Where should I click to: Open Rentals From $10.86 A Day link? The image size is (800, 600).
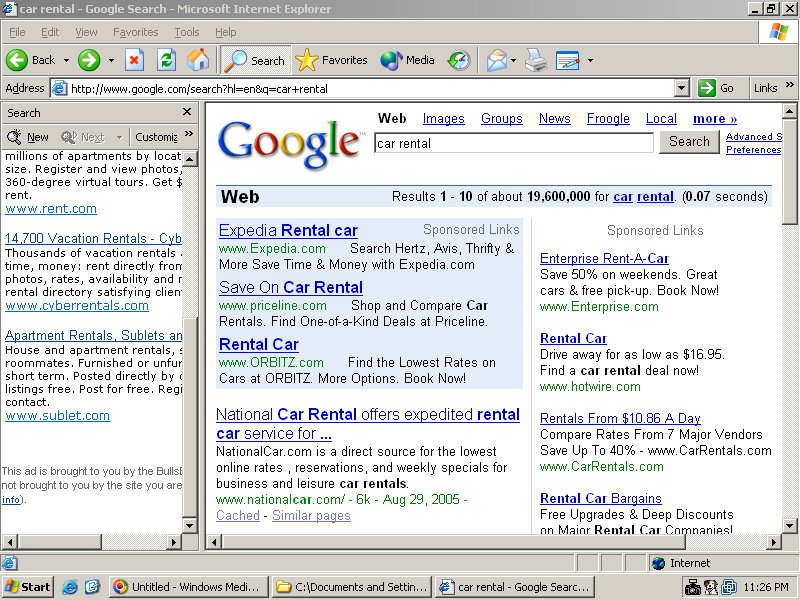pyautogui.click(x=620, y=419)
